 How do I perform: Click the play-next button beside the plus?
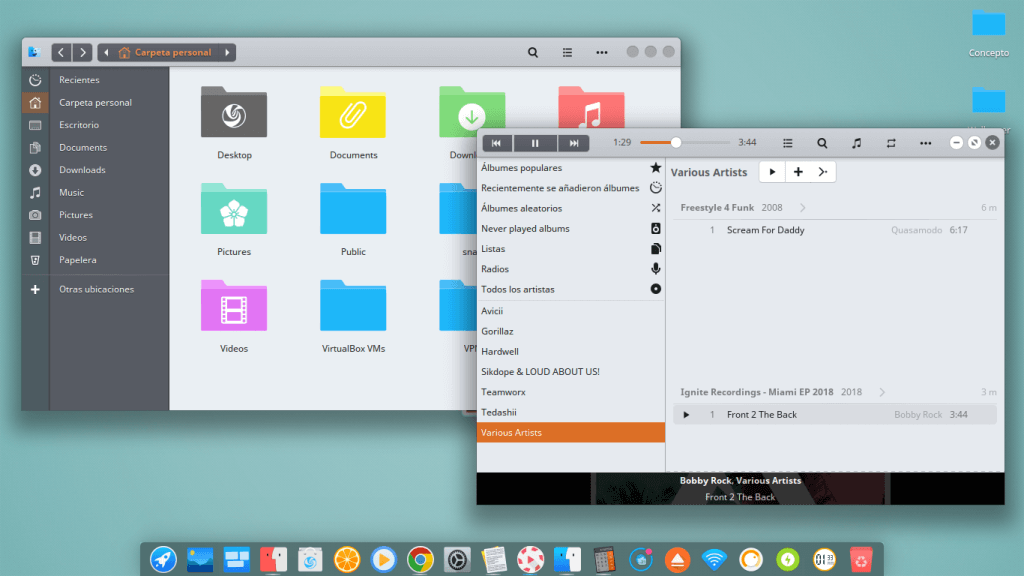pos(823,172)
